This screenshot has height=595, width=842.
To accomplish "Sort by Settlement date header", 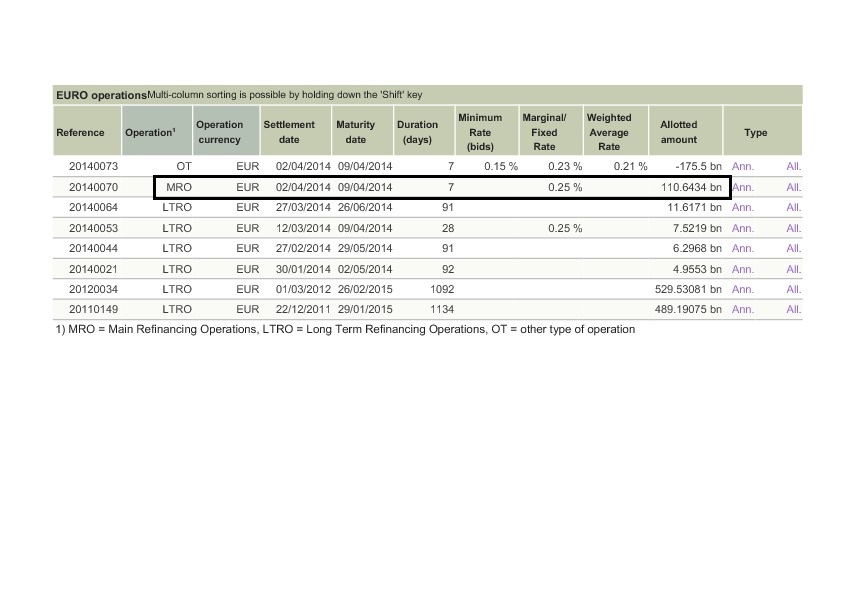I will [x=295, y=131].
